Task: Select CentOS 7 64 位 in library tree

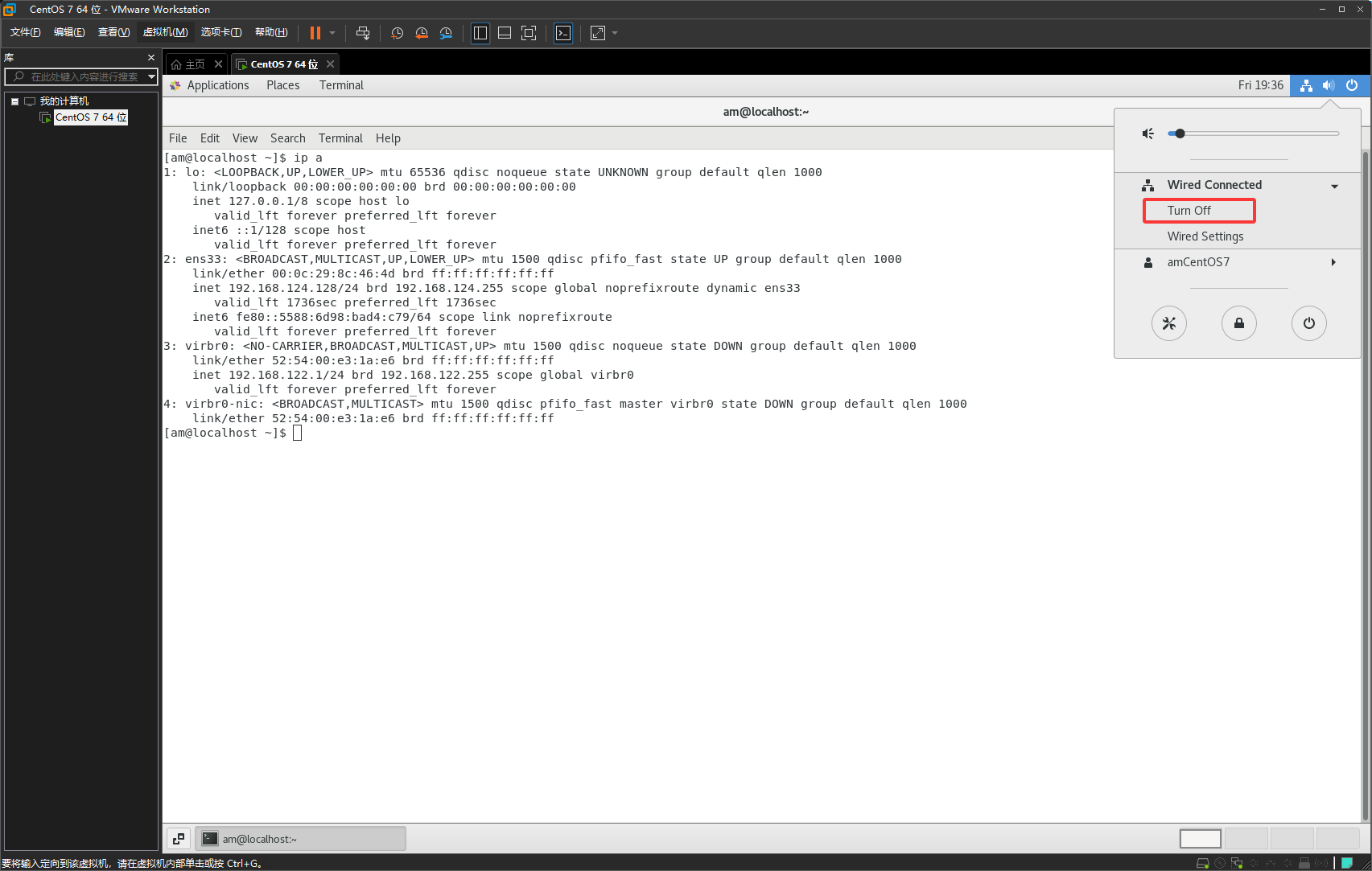Action: pos(90,117)
